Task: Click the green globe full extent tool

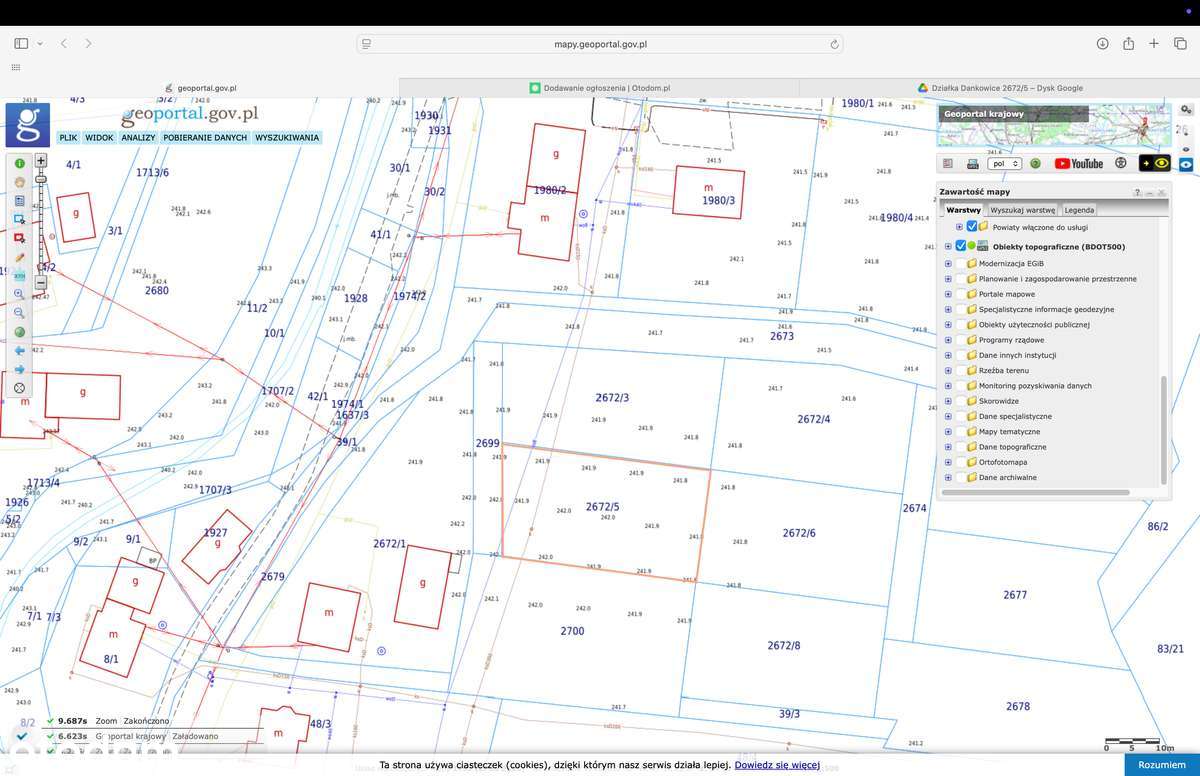Action: coord(20,332)
